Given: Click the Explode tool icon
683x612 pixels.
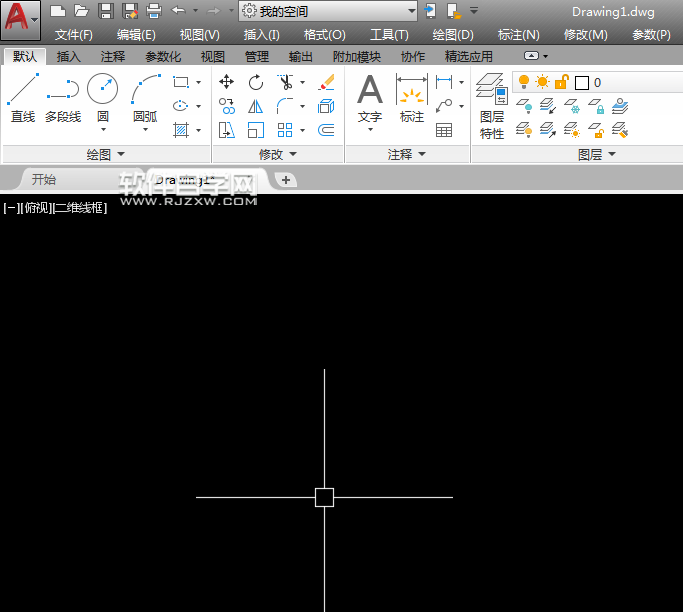Looking at the screenshot, I should 326,106.
